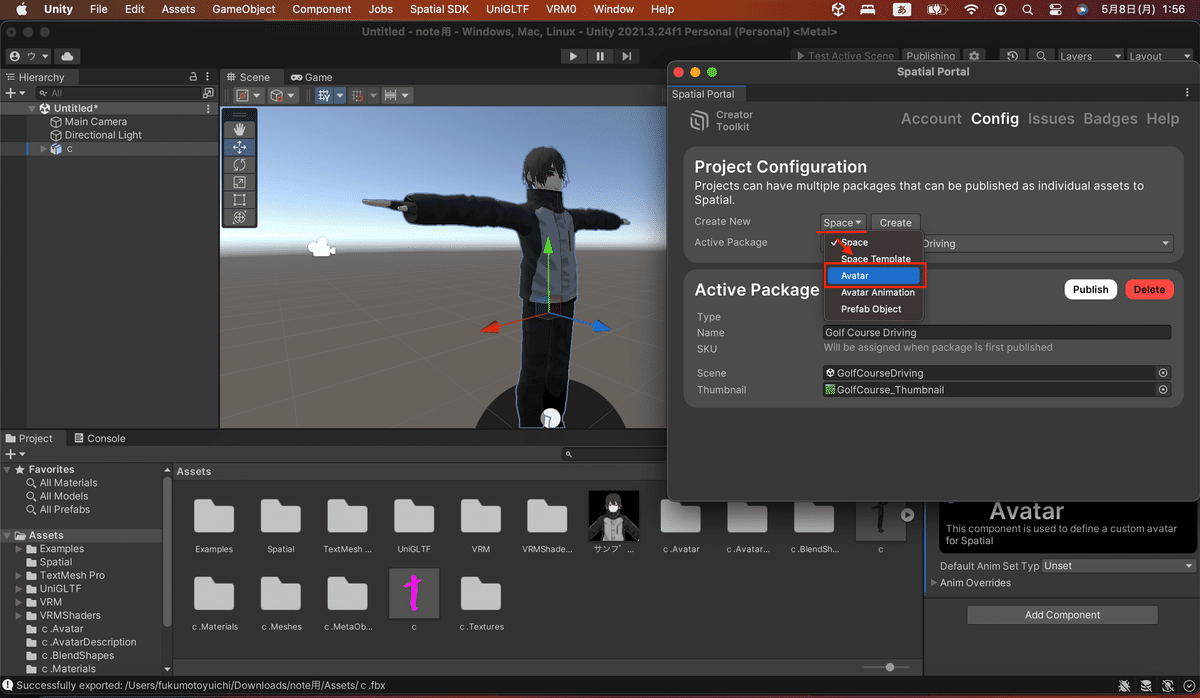Viewport: 1200px width, 698px height.
Task: Expand the Anim Overrides section
Action: [x=935, y=583]
